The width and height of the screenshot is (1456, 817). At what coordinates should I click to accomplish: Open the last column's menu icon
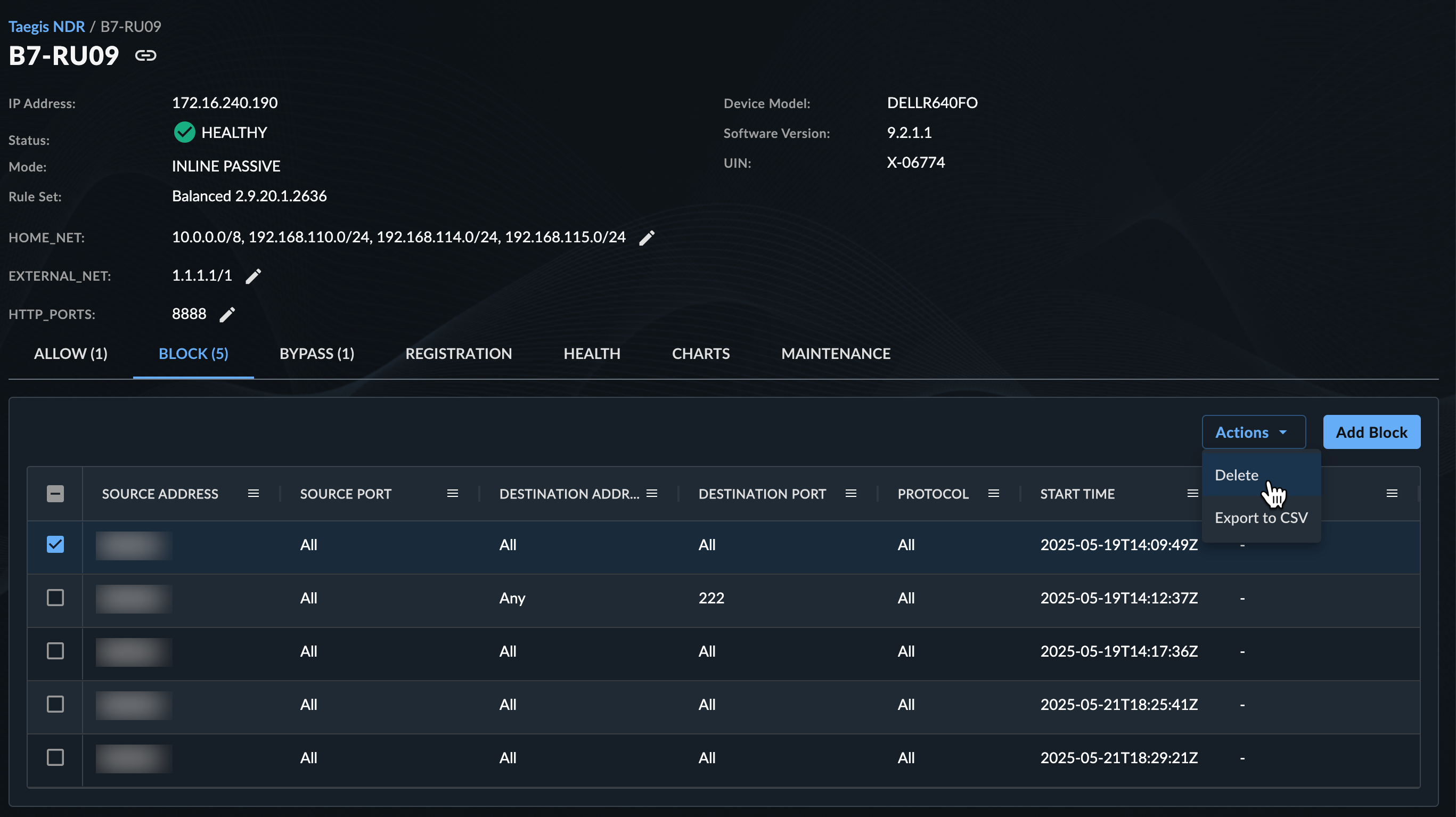(1392, 494)
